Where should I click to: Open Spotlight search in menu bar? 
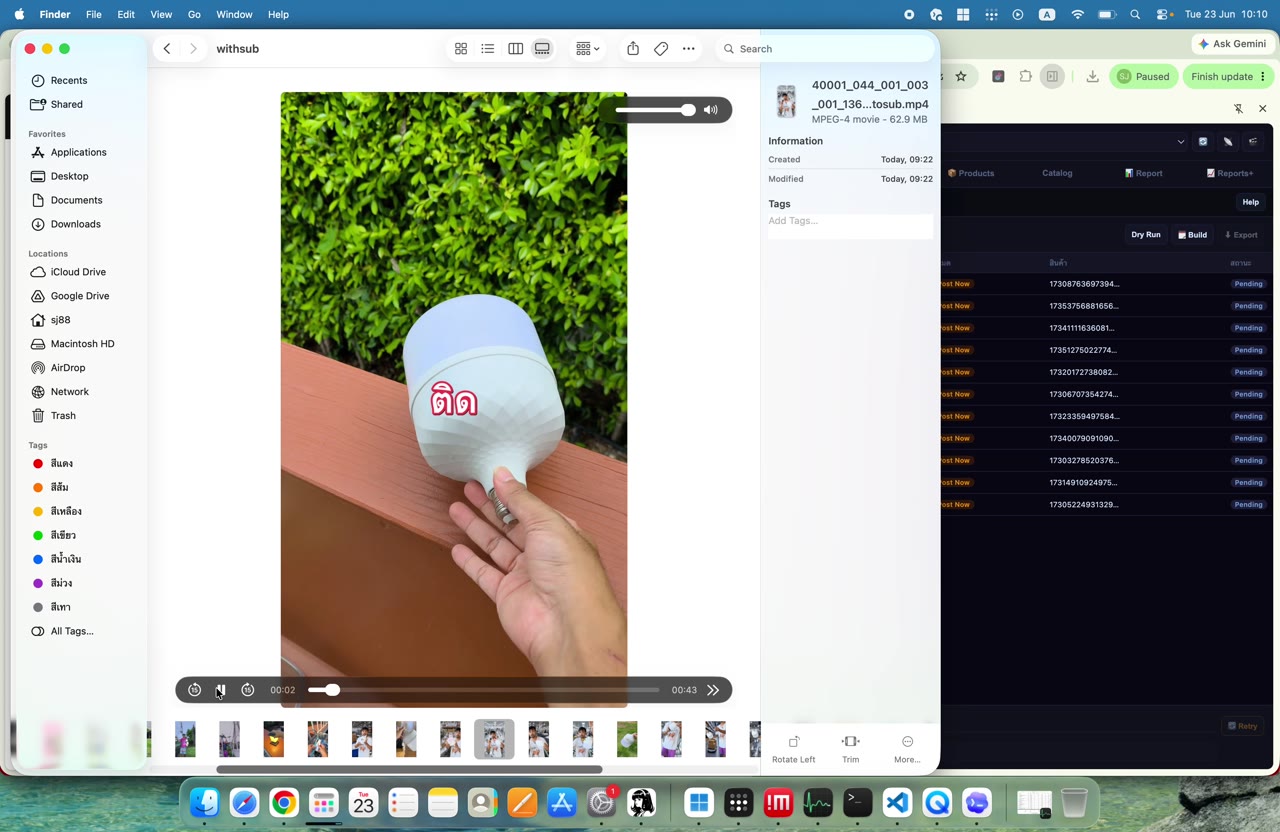coord(1135,15)
